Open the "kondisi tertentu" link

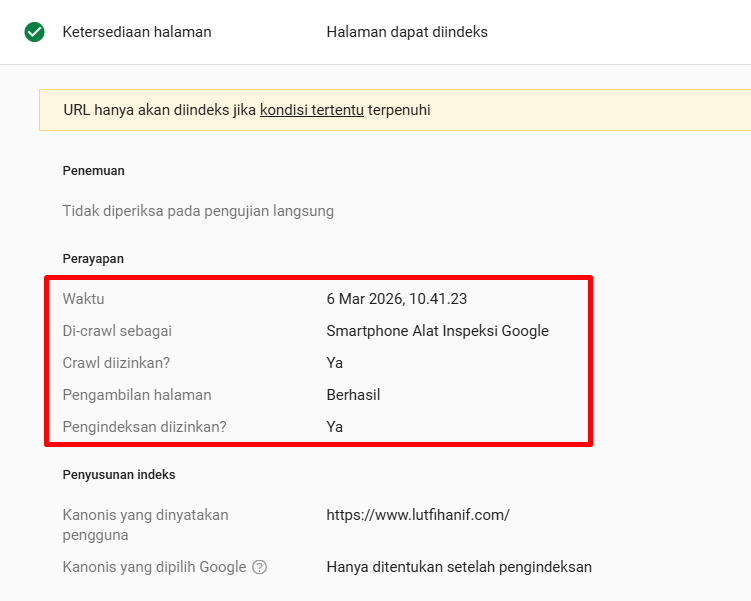(311, 110)
